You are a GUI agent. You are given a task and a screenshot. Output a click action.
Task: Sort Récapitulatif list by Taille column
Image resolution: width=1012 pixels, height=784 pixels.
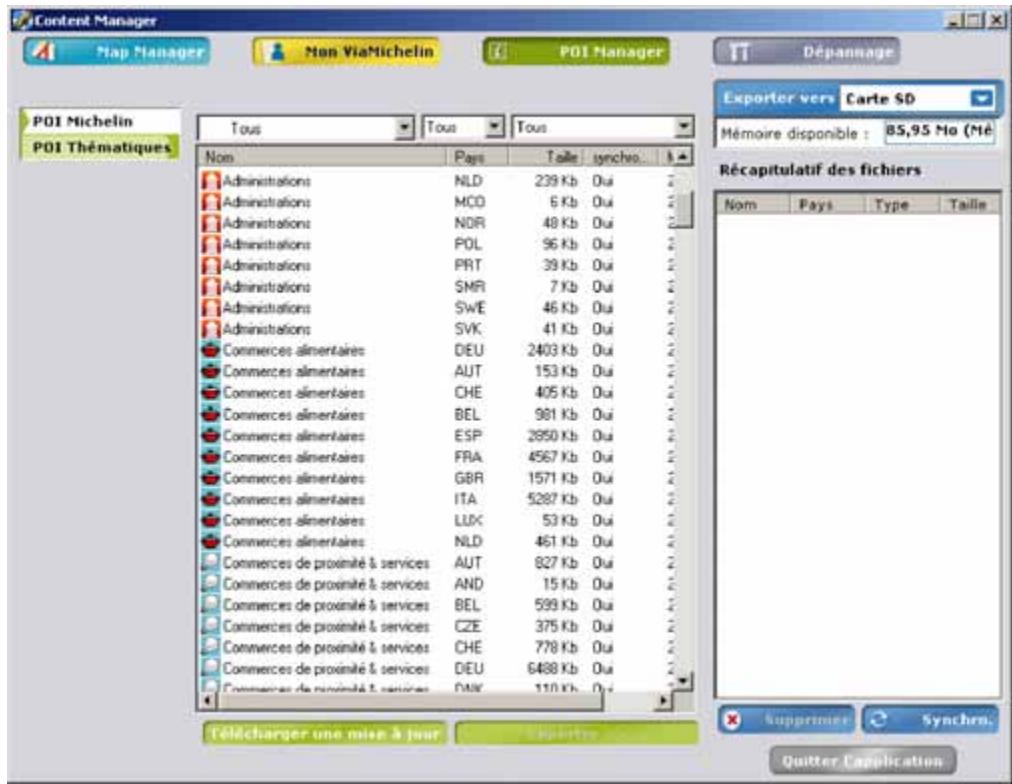969,205
